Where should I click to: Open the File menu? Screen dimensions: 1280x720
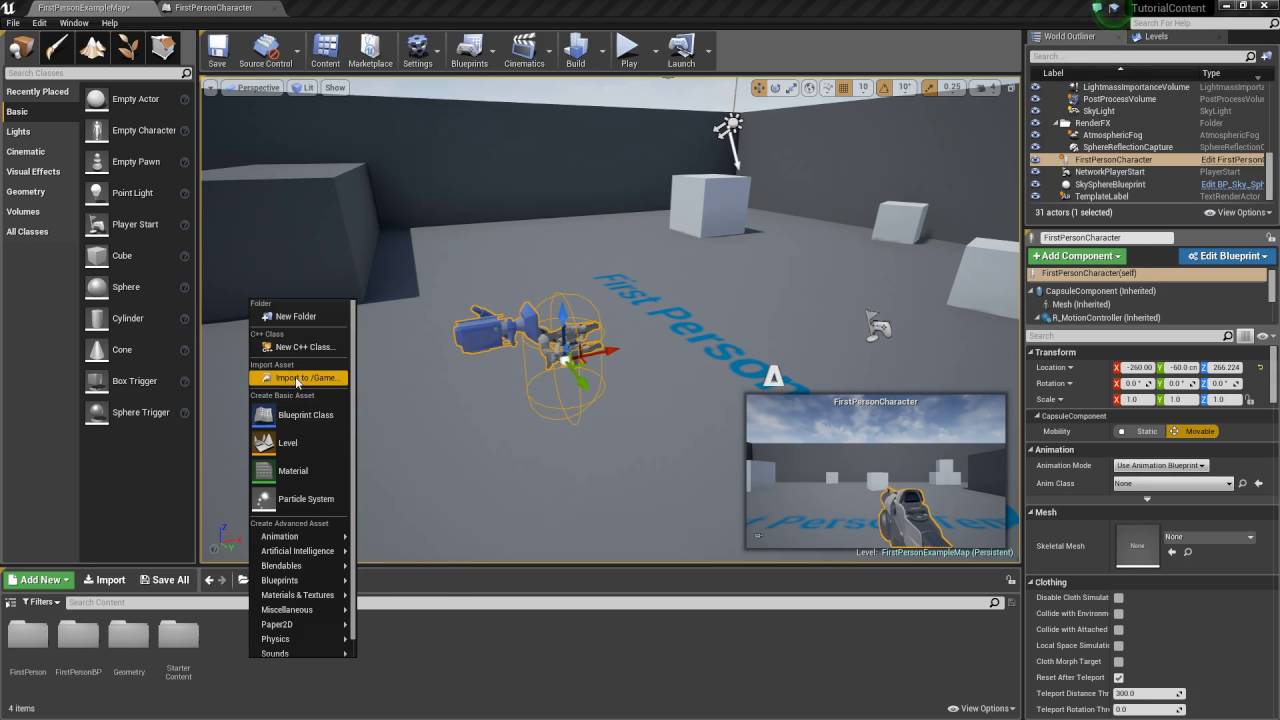[x=13, y=23]
